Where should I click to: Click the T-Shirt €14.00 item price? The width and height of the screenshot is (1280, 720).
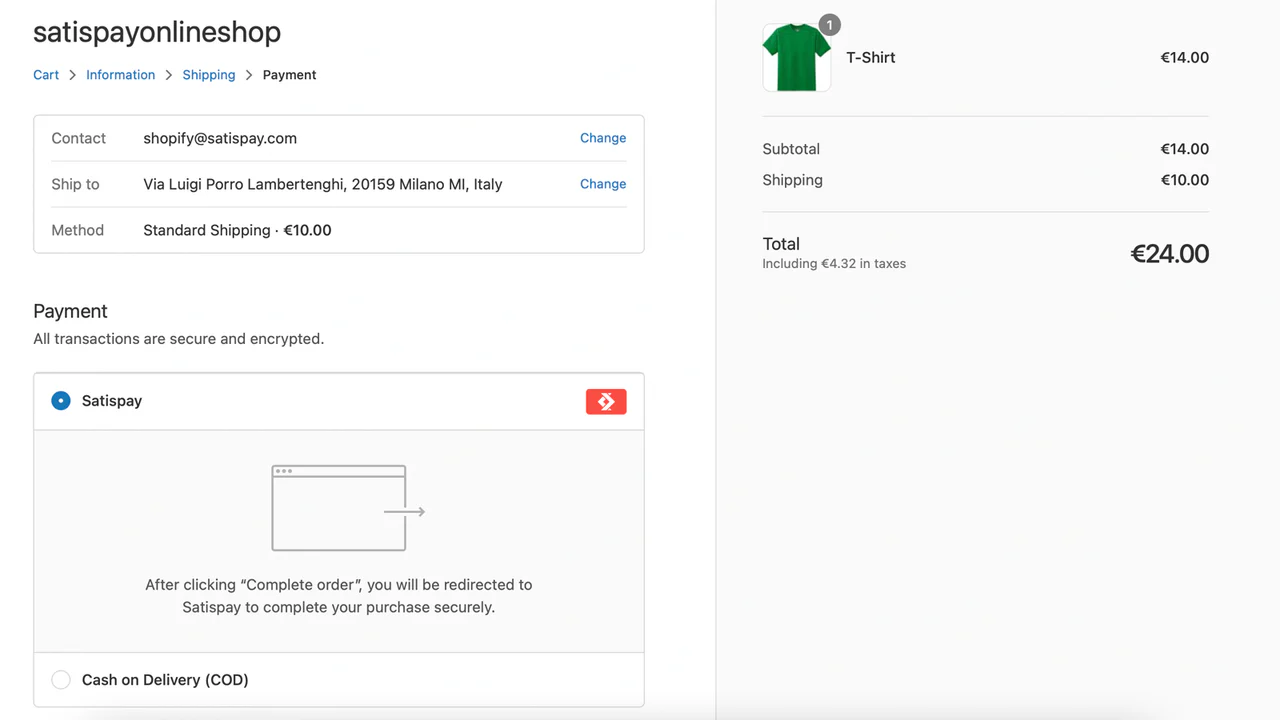point(1185,58)
